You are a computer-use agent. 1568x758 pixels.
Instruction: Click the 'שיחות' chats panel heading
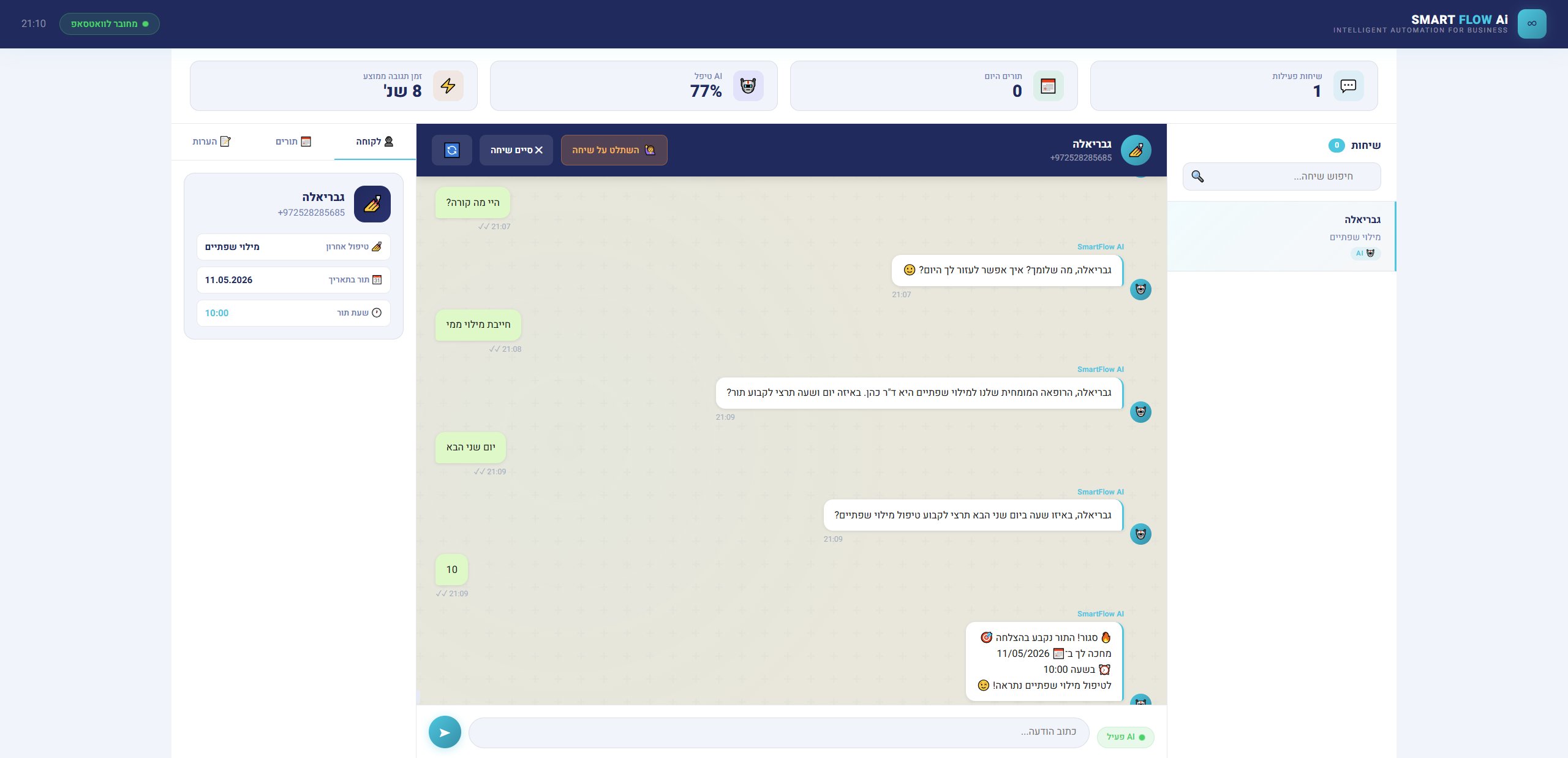click(x=1365, y=145)
